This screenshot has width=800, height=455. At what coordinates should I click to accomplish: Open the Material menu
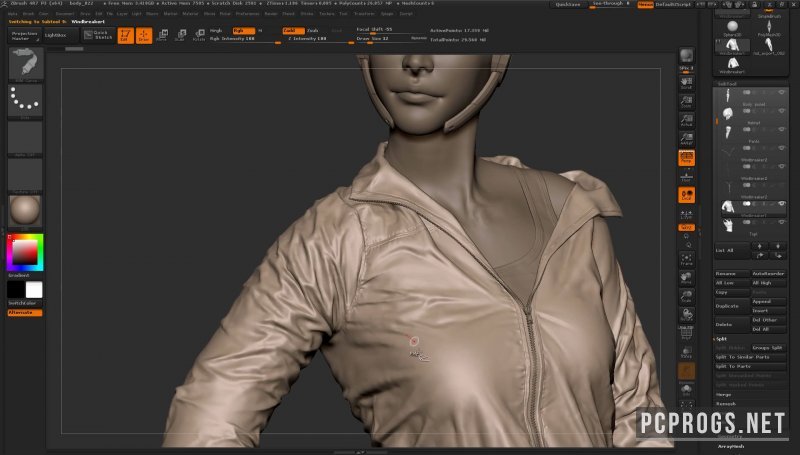pyautogui.click(x=190, y=14)
